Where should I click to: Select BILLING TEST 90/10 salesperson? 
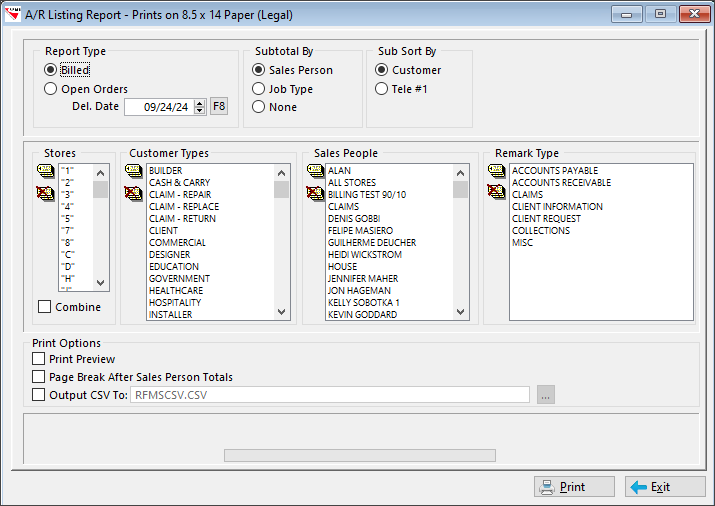367,194
